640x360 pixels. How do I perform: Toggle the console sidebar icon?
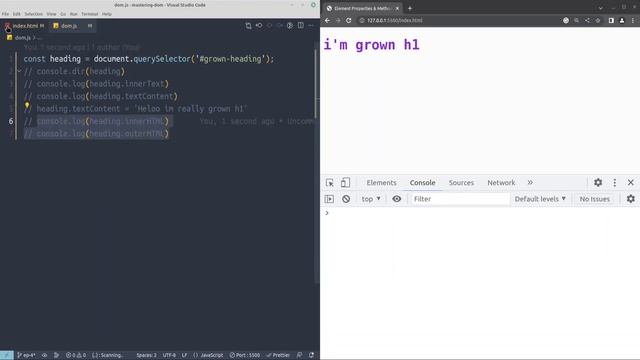point(329,199)
